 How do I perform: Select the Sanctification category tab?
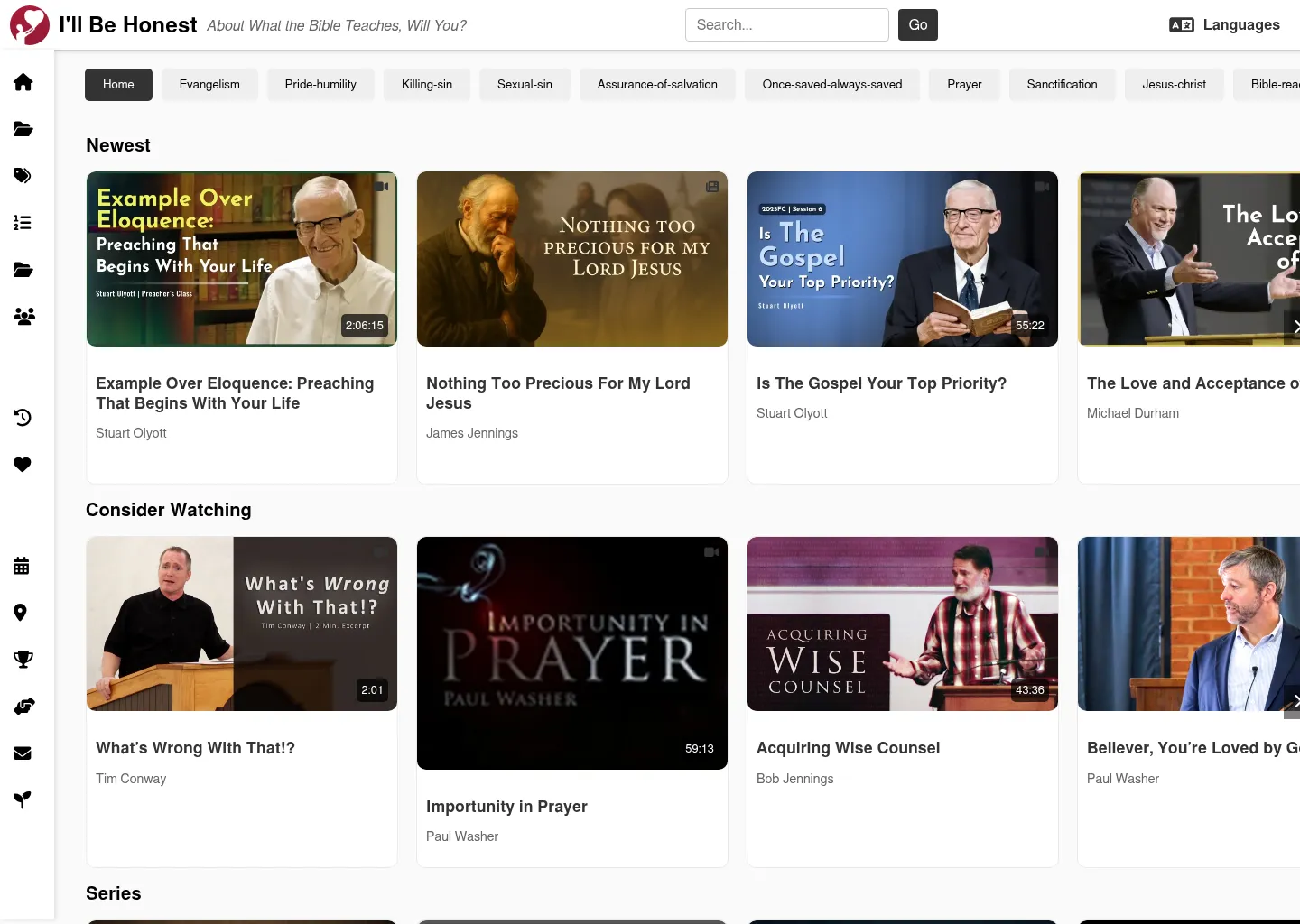[1062, 85]
